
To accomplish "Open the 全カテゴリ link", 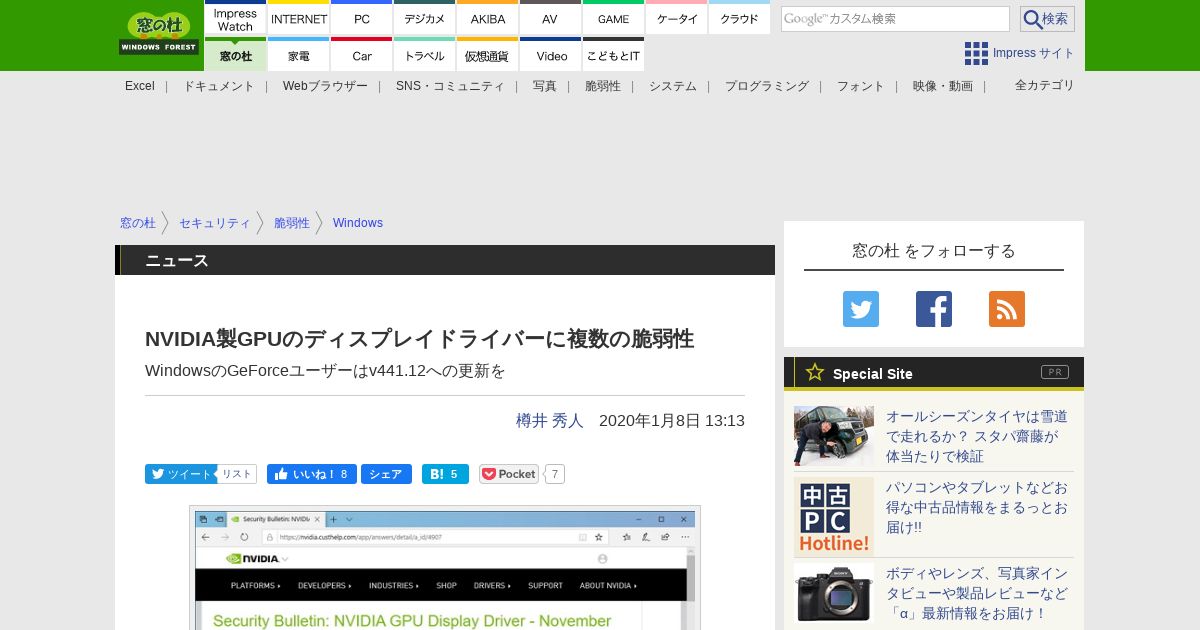I will tap(1045, 85).
